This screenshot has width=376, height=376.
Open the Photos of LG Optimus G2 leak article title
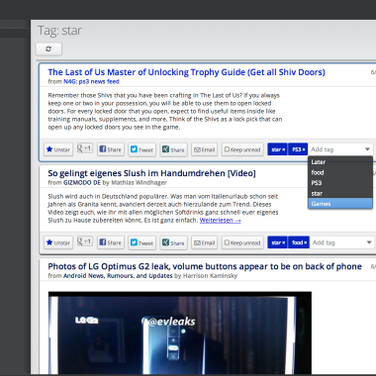205,266
